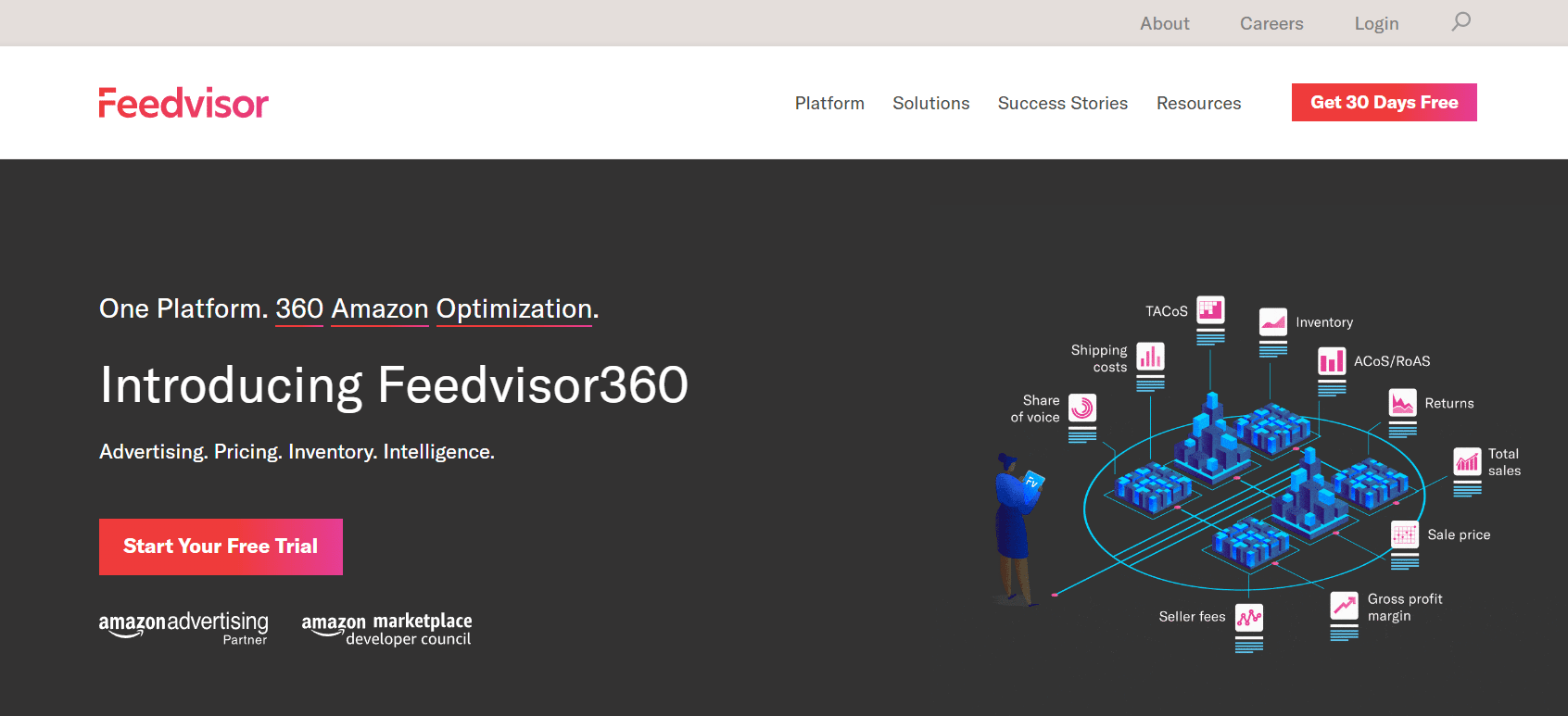Screen dimensions: 1568x716
Task: Click 'Advertising. Pricing. Inventory. Intelligence.' text
Action: 297,452
